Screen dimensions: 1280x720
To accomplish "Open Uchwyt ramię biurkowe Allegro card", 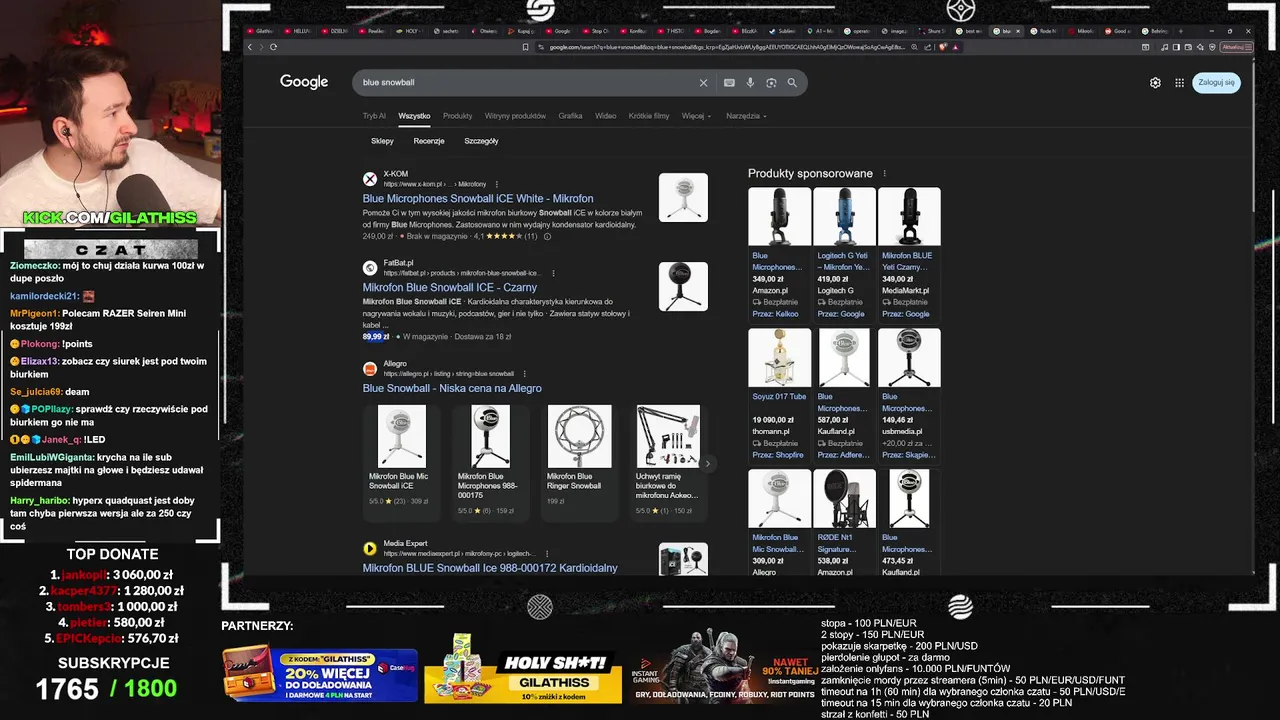I will [669, 462].
